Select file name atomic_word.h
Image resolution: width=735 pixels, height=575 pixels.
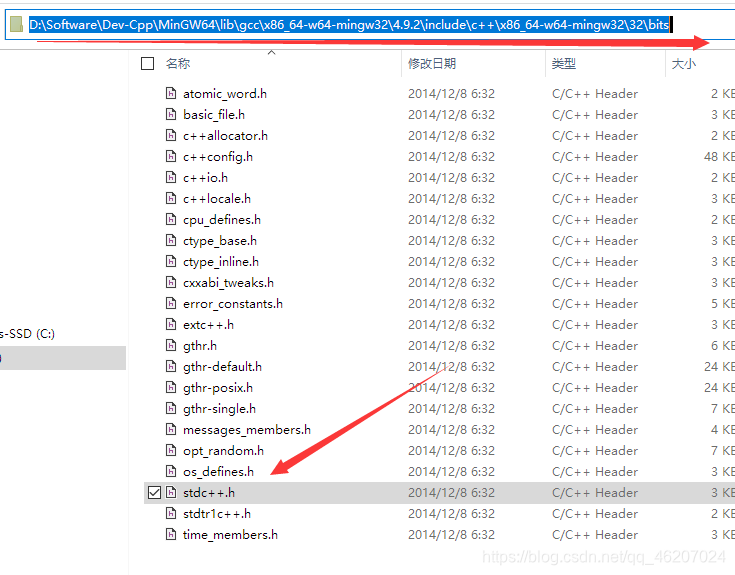pyautogui.click(x=225, y=94)
